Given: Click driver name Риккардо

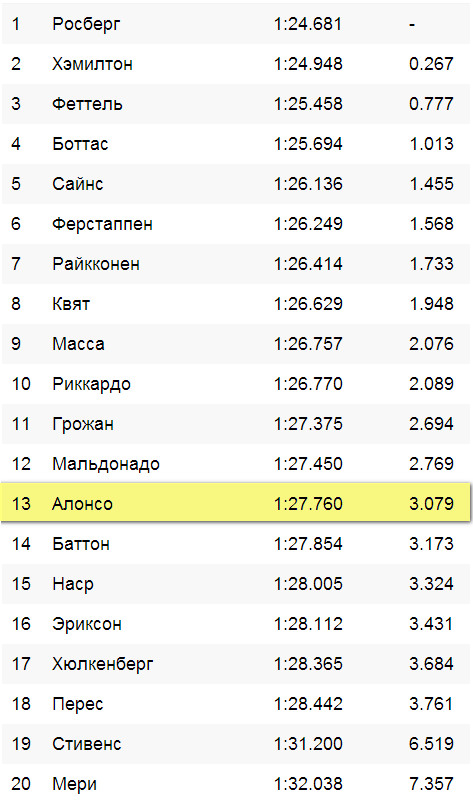Looking at the screenshot, I should click(91, 384).
